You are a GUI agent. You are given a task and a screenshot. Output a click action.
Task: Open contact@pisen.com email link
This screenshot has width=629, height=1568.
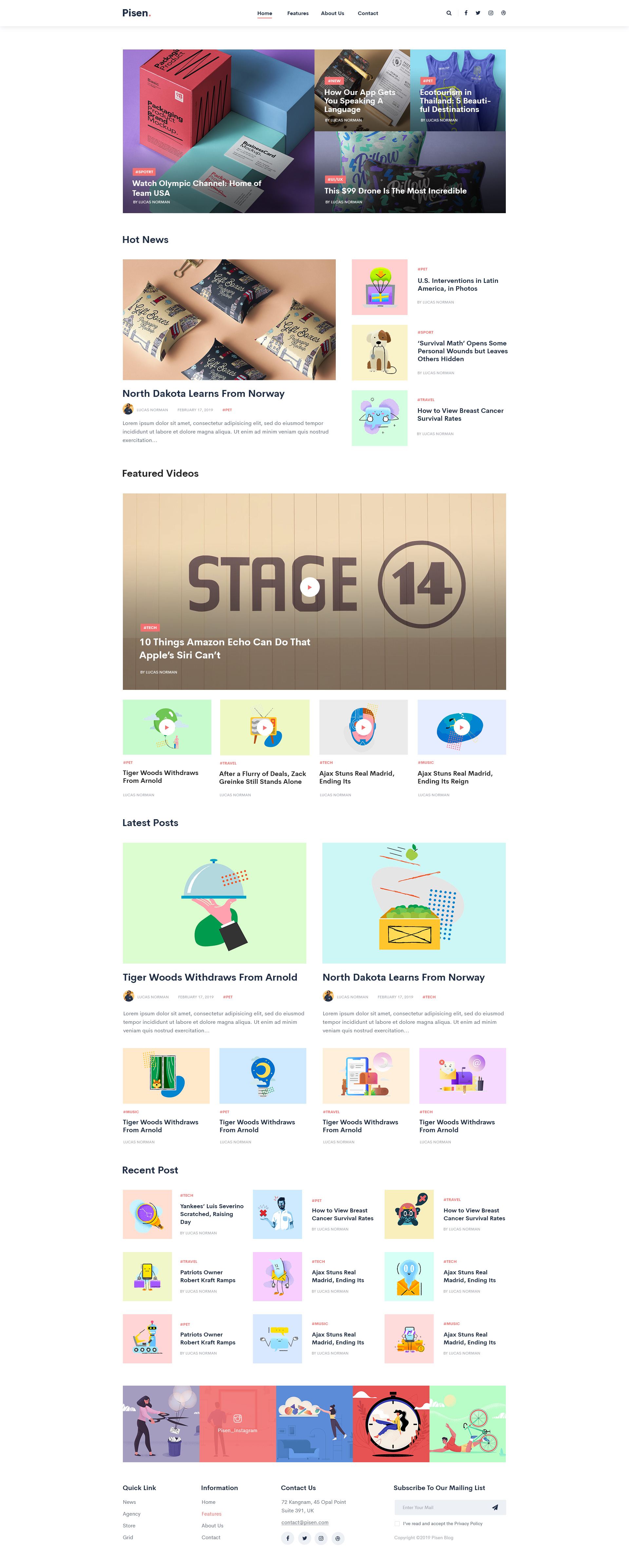click(x=304, y=1522)
